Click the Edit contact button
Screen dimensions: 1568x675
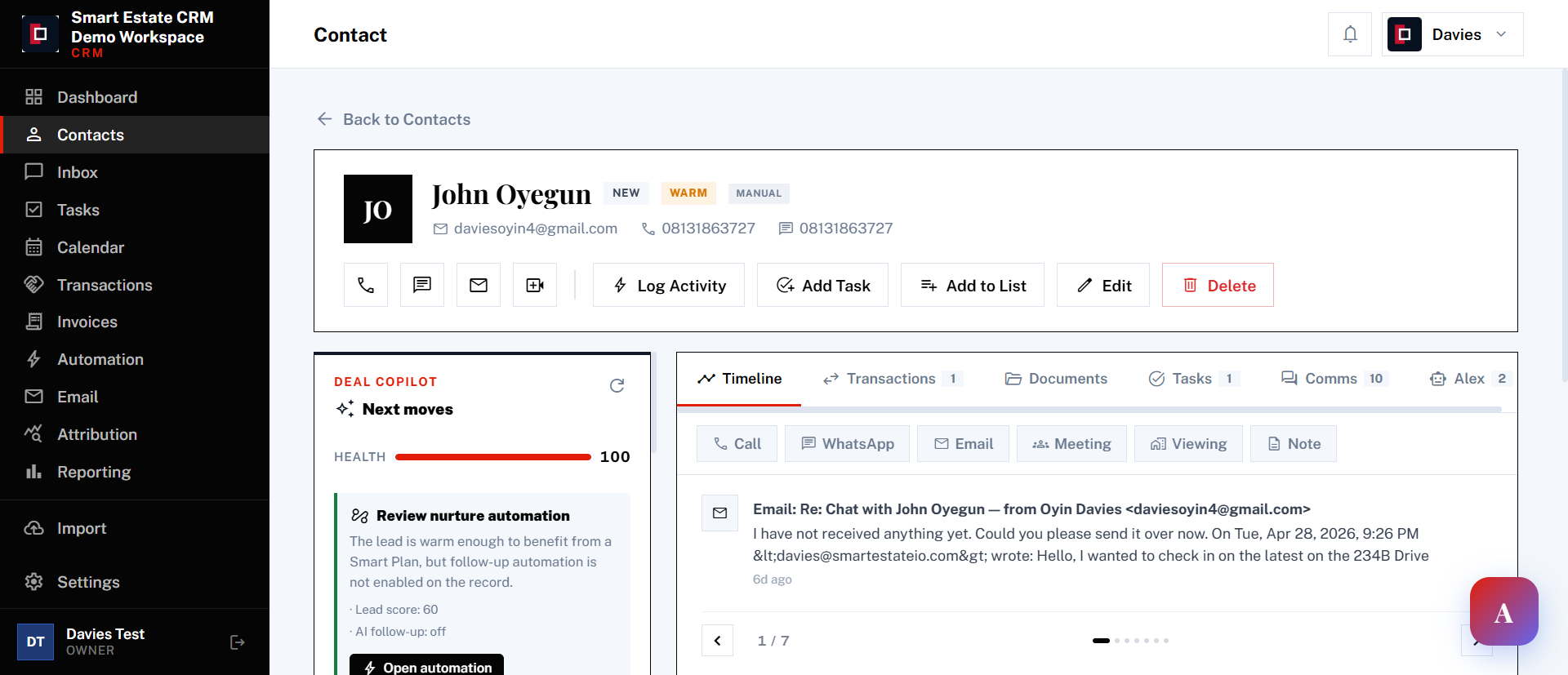(x=1103, y=285)
